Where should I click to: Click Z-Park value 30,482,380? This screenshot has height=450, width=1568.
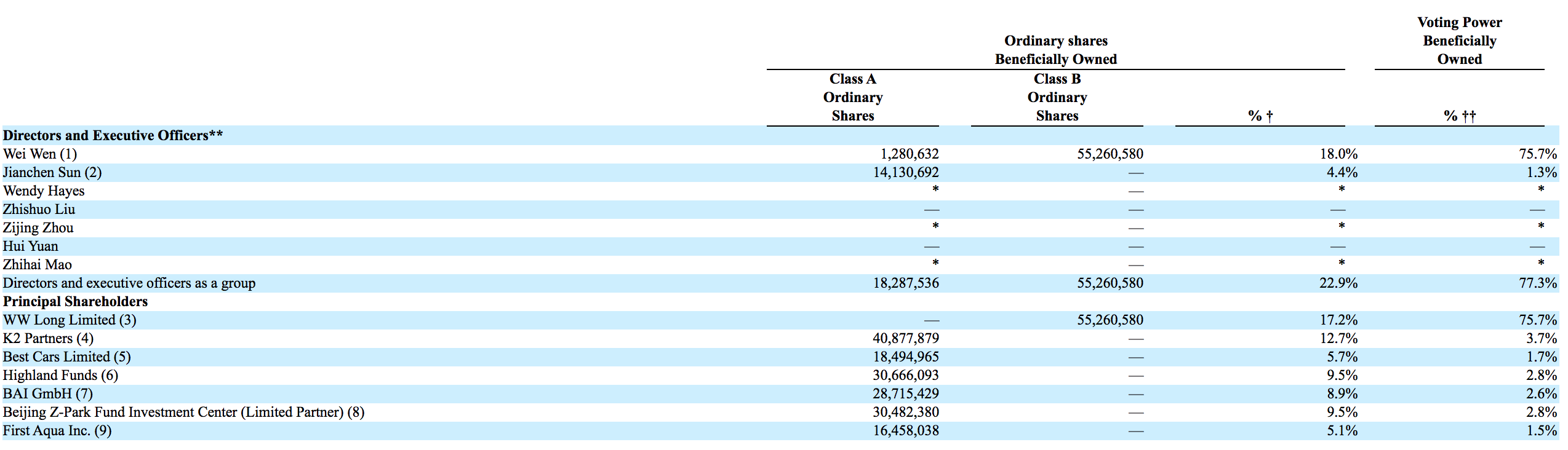click(x=906, y=412)
